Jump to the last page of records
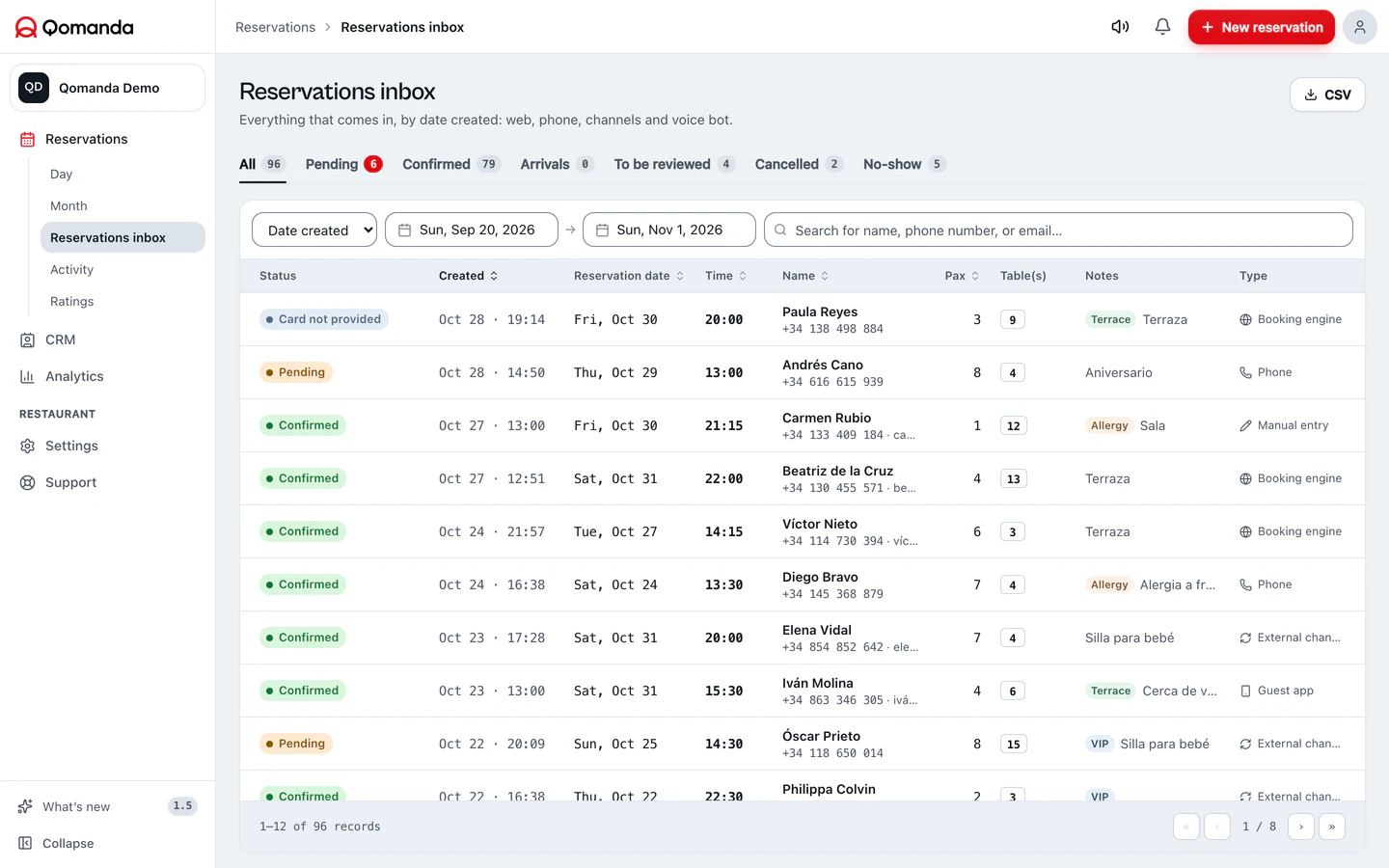Viewport: 1389px width, 868px height. pos(1332,827)
